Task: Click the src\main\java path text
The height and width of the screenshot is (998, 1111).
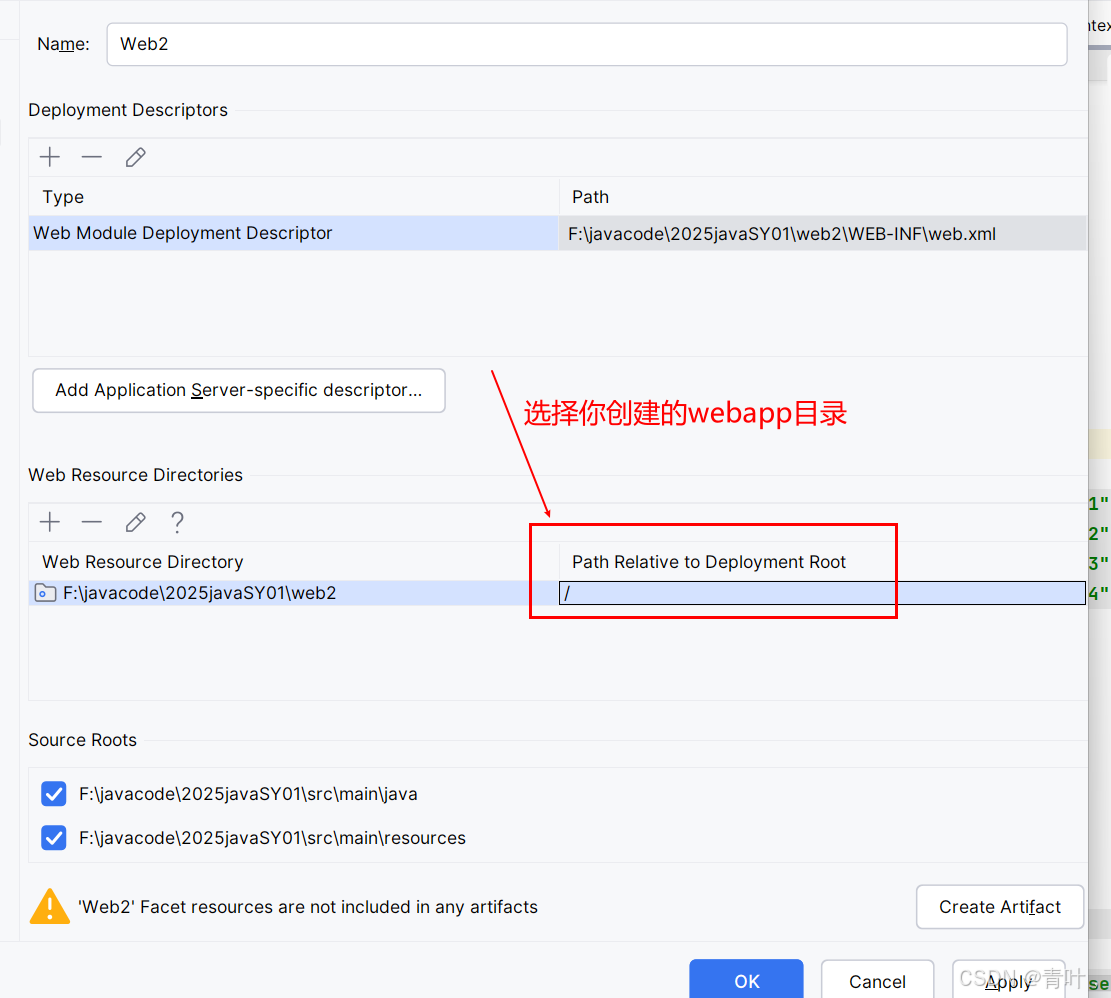Action: coord(248,794)
